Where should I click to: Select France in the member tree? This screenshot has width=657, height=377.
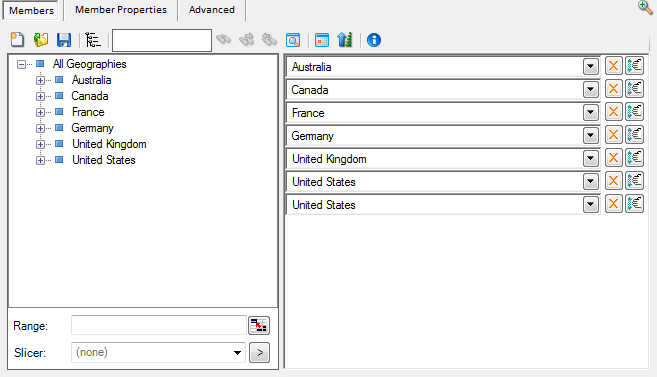pos(88,112)
